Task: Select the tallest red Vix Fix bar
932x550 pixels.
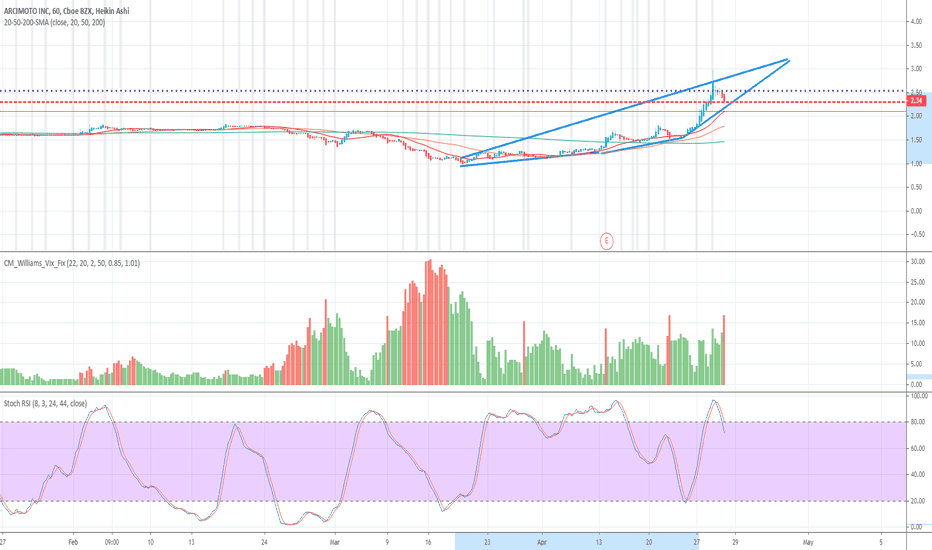Action: [x=429, y=322]
